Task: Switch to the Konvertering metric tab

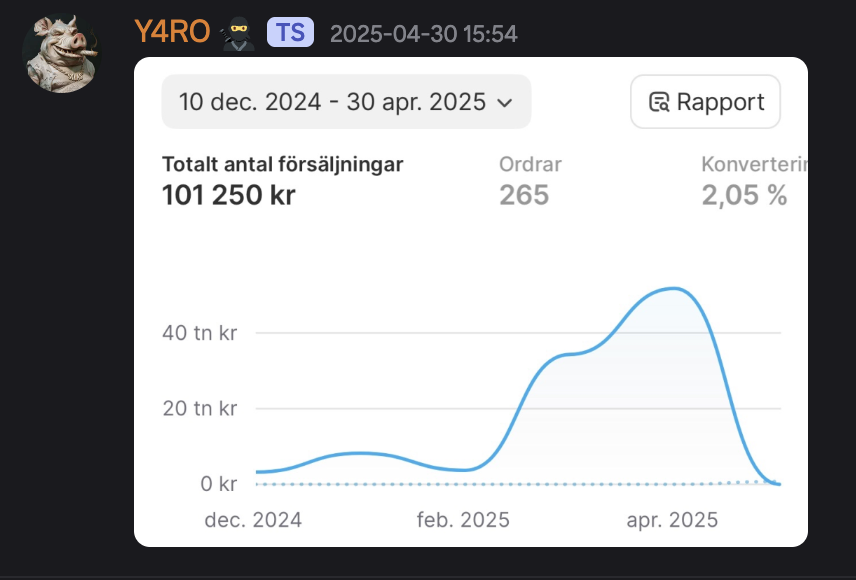Action: tap(754, 164)
